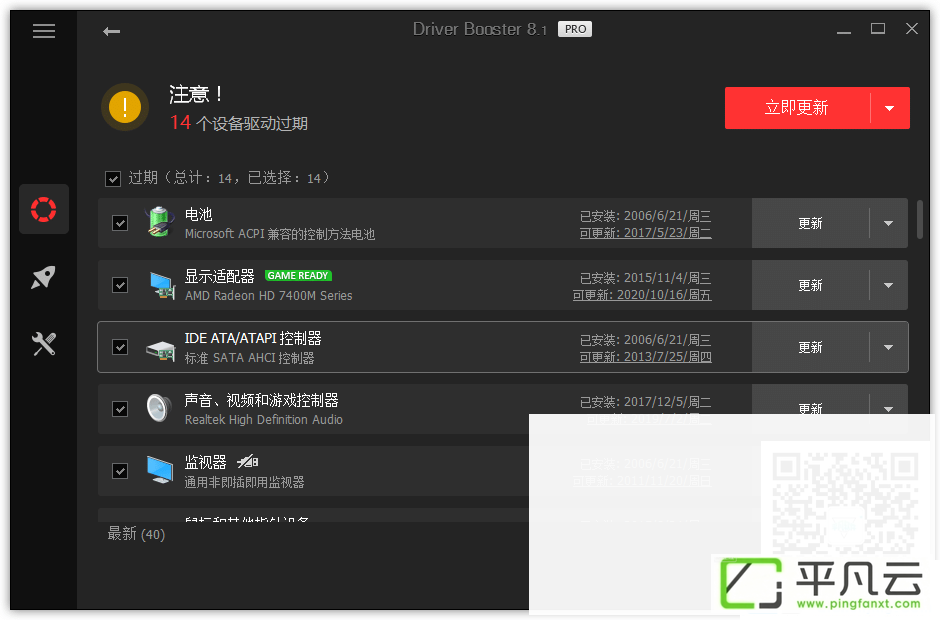Viewport: 940px width, 620px height.
Task: Open the wrench and screwdriver tools section
Action: [44, 344]
